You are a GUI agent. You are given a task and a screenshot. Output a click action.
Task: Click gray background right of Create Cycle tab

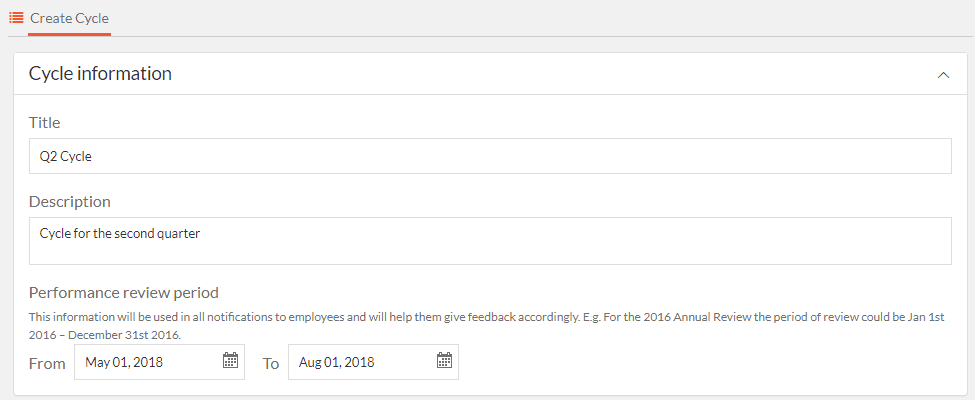point(541,18)
